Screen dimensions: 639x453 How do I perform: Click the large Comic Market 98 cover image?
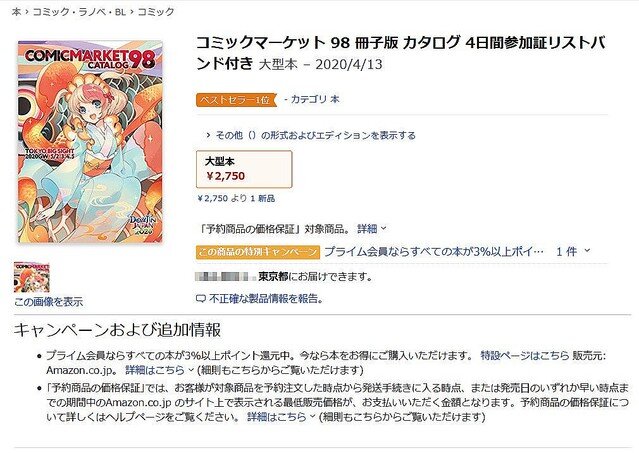(90, 142)
